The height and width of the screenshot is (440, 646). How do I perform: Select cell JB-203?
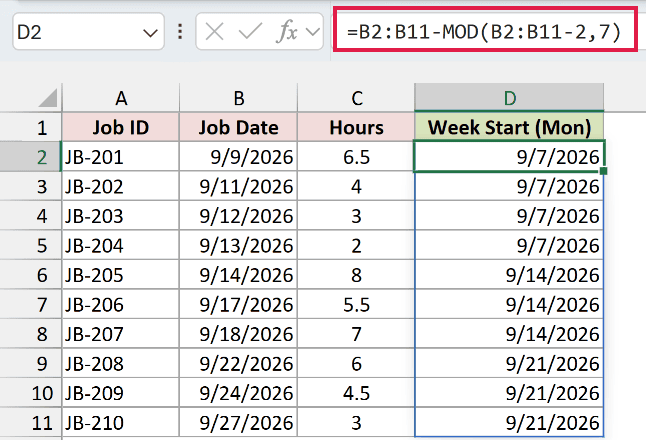121,216
